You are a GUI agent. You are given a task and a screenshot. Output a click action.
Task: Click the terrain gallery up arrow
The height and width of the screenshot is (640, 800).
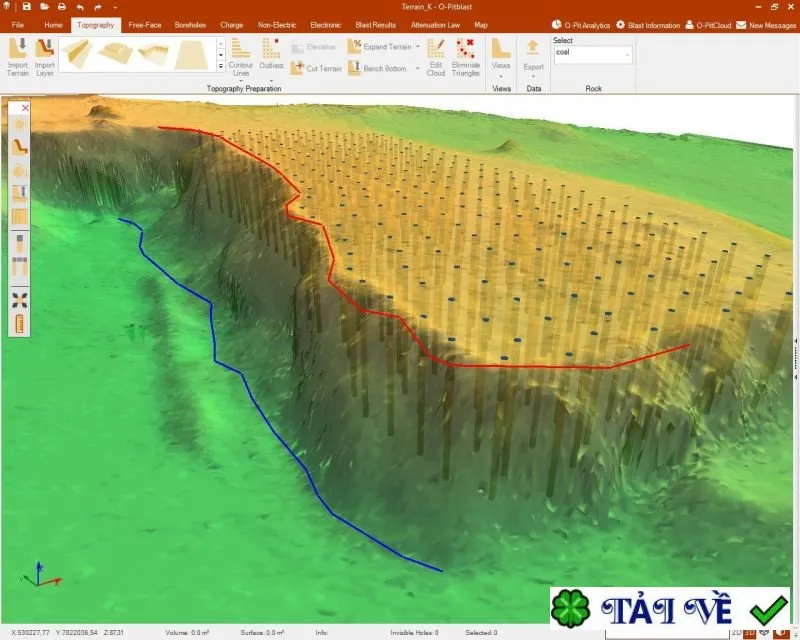[221, 43]
